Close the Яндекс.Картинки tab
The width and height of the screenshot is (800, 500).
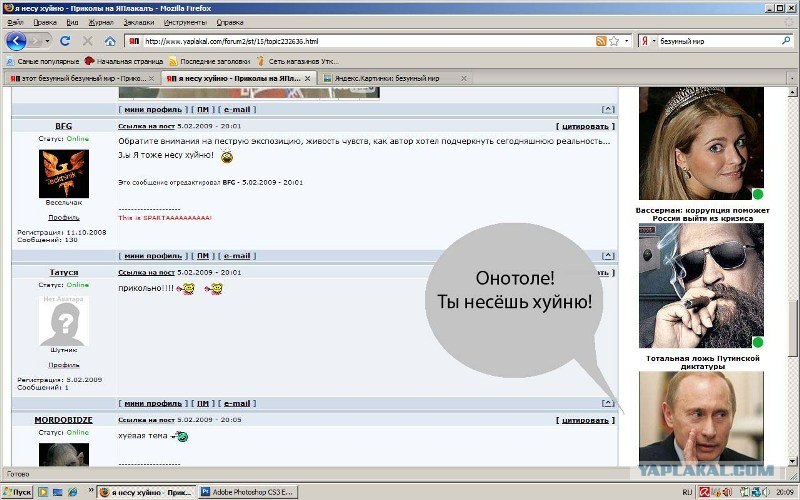(464, 78)
